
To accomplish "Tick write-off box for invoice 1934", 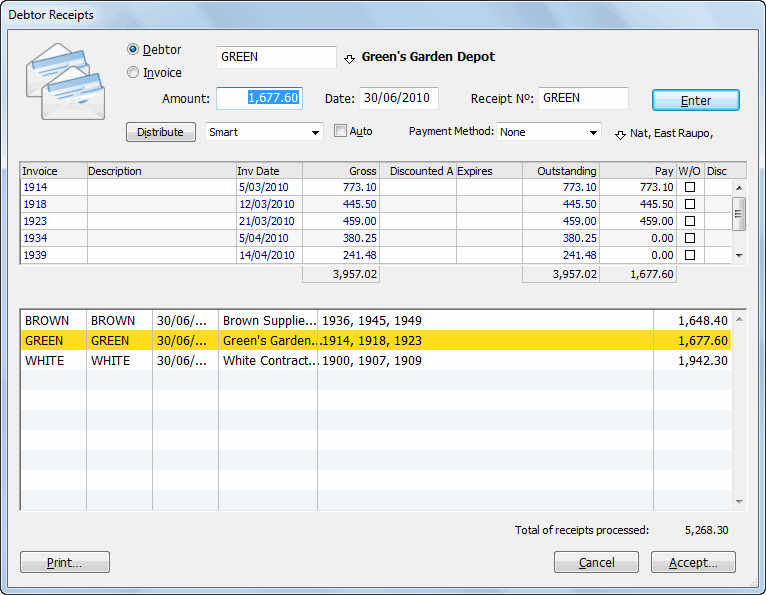I will (x=690, y=238).
